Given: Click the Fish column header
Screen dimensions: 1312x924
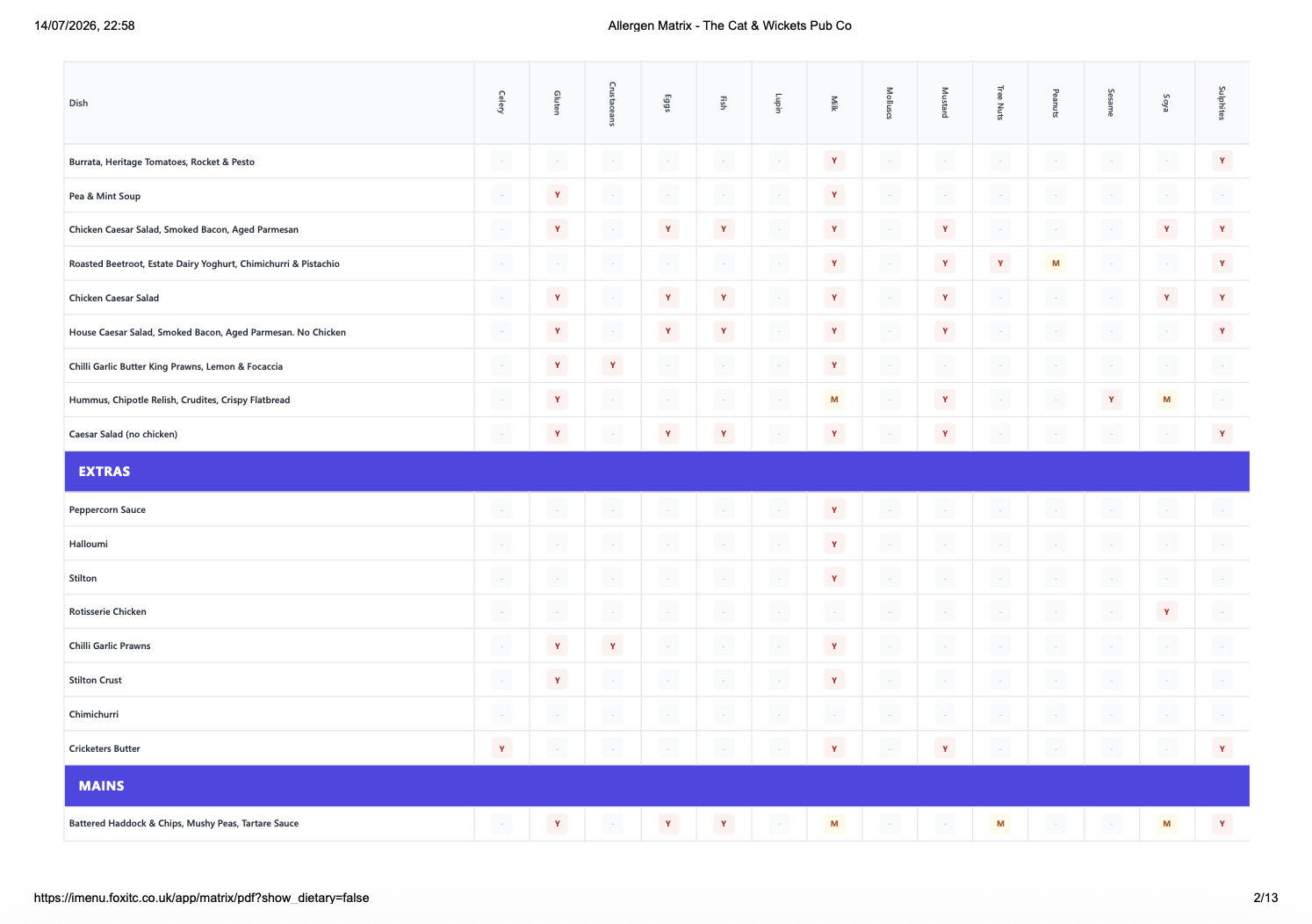Looking at the screenshot, I should click(x=723, y=103).
